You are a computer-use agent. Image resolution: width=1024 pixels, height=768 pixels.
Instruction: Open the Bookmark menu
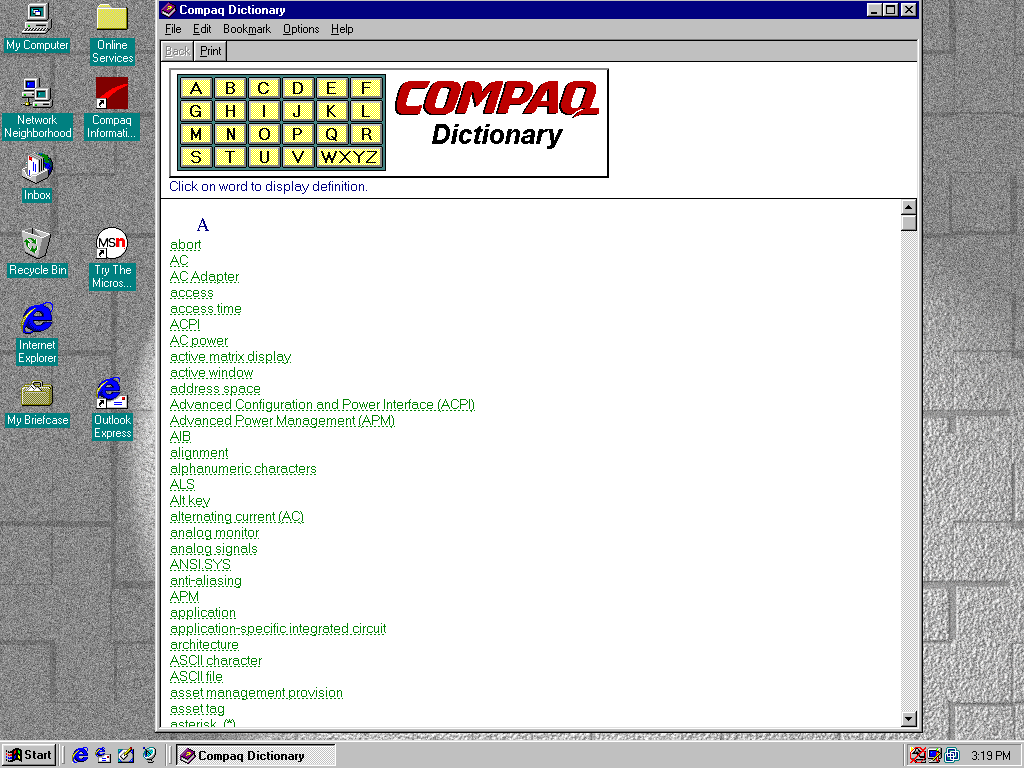[247, 29]
